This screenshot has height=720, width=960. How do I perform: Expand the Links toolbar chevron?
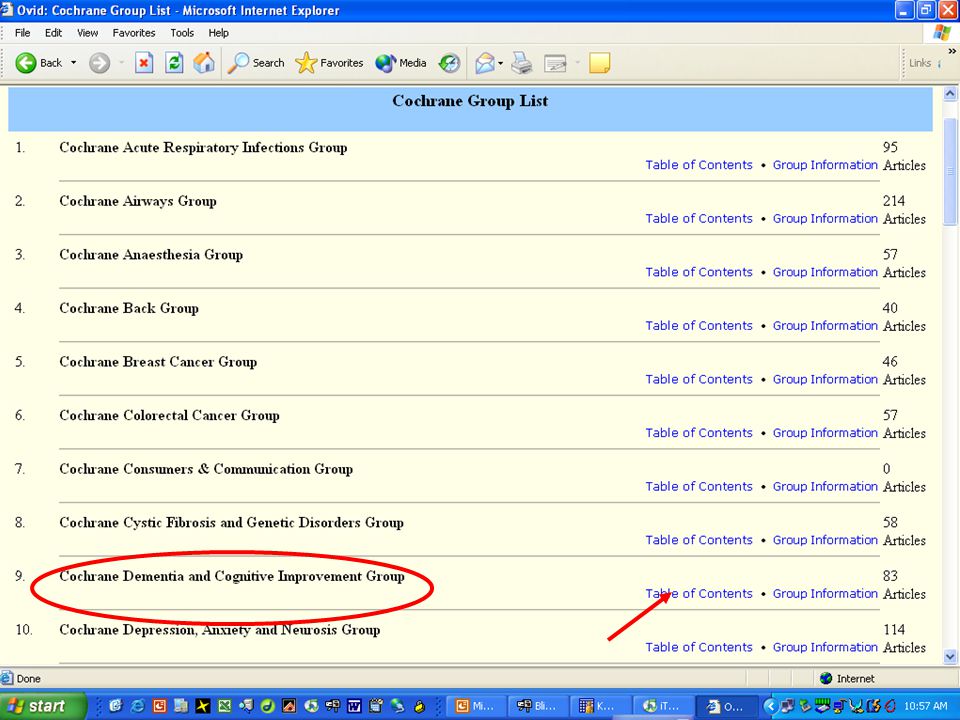(952, 51)
